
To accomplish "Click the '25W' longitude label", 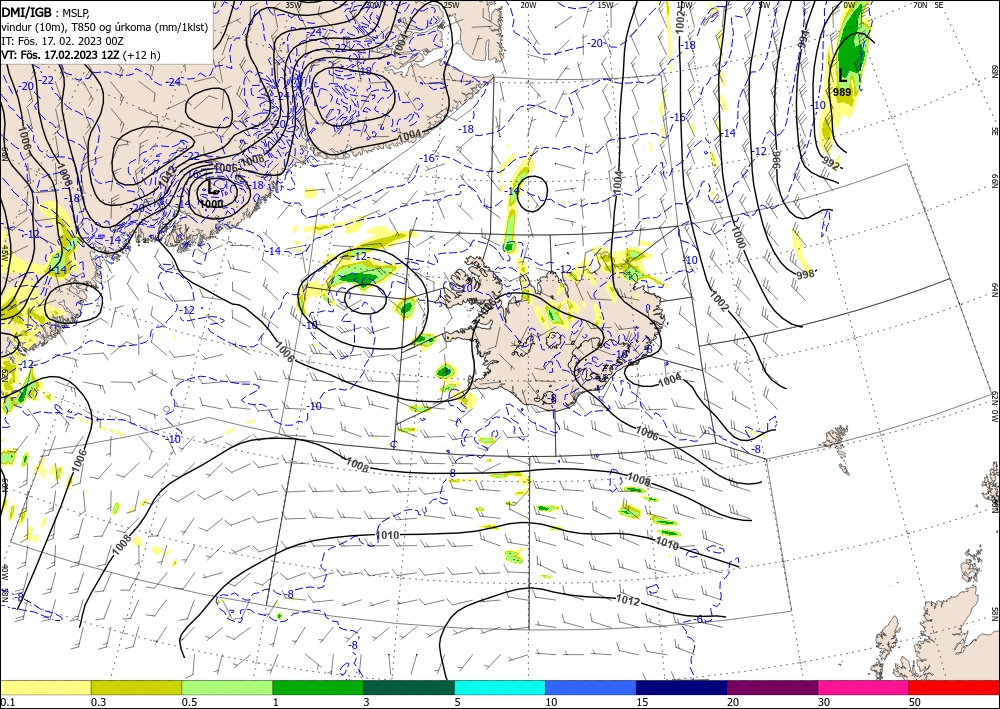I will (x=451, y=5).
